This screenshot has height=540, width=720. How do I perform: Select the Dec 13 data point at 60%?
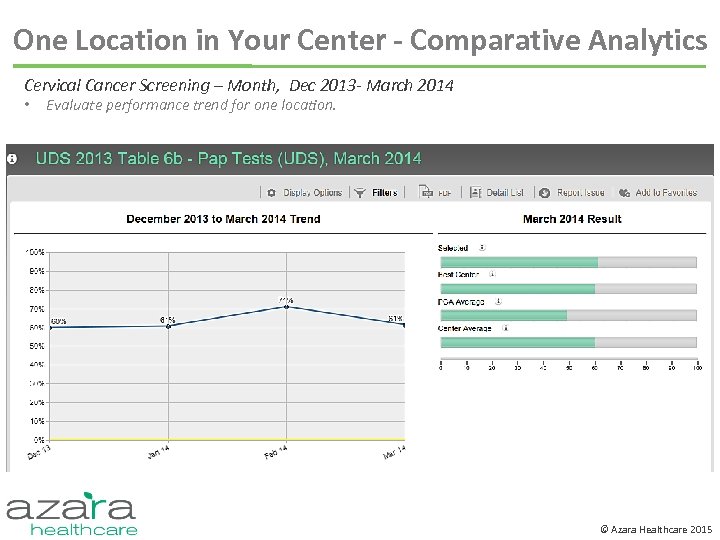pos(51,327)
